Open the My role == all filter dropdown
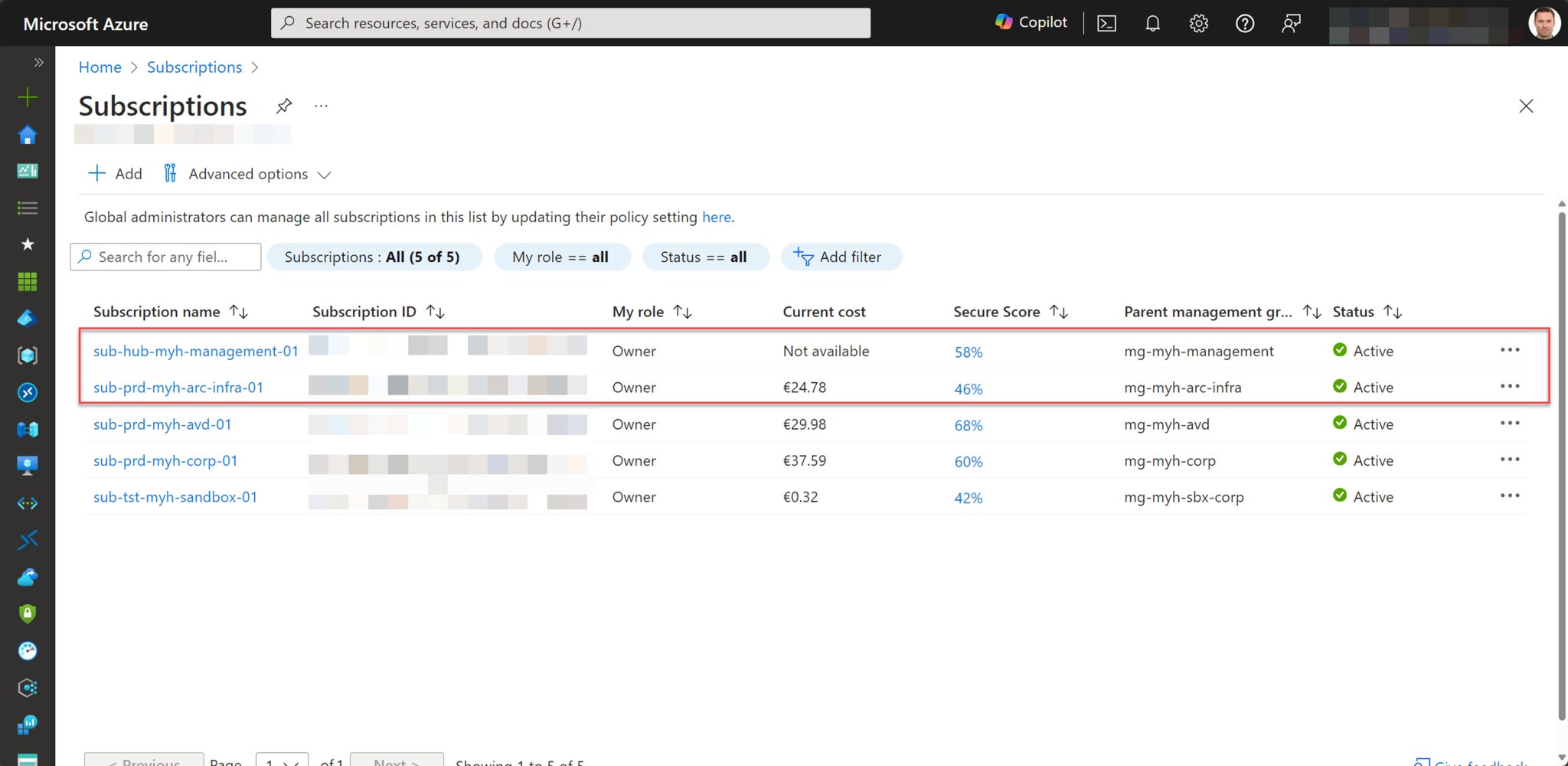The image size is (1568, 766). pos(562,257)
